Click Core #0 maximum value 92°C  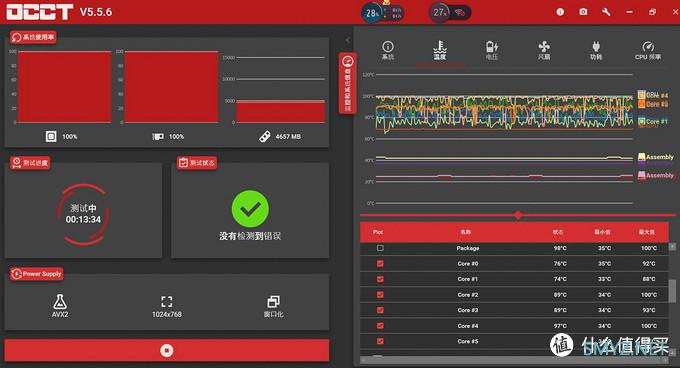[649, 264]
